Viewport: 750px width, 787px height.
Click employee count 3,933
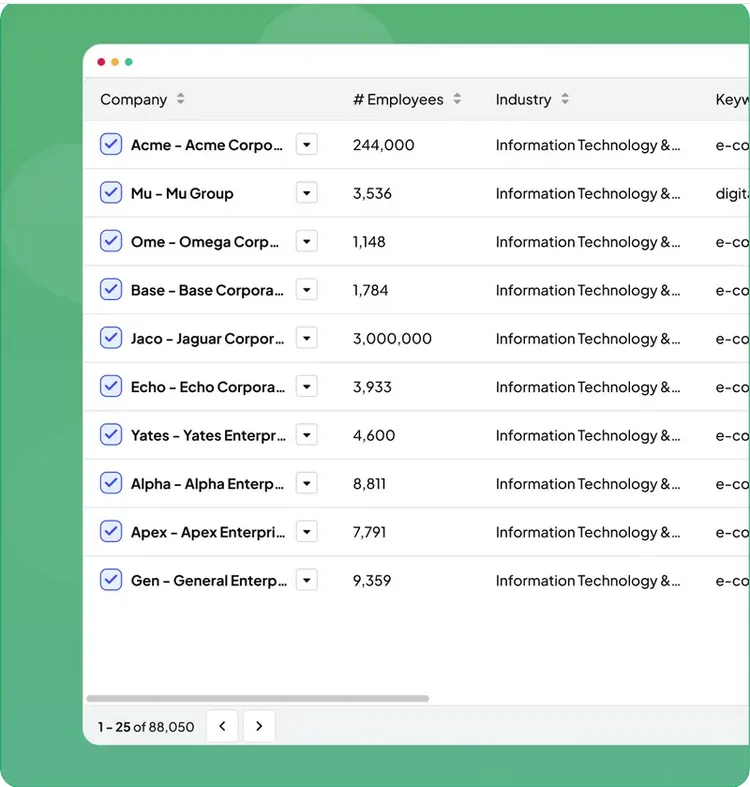372,387
